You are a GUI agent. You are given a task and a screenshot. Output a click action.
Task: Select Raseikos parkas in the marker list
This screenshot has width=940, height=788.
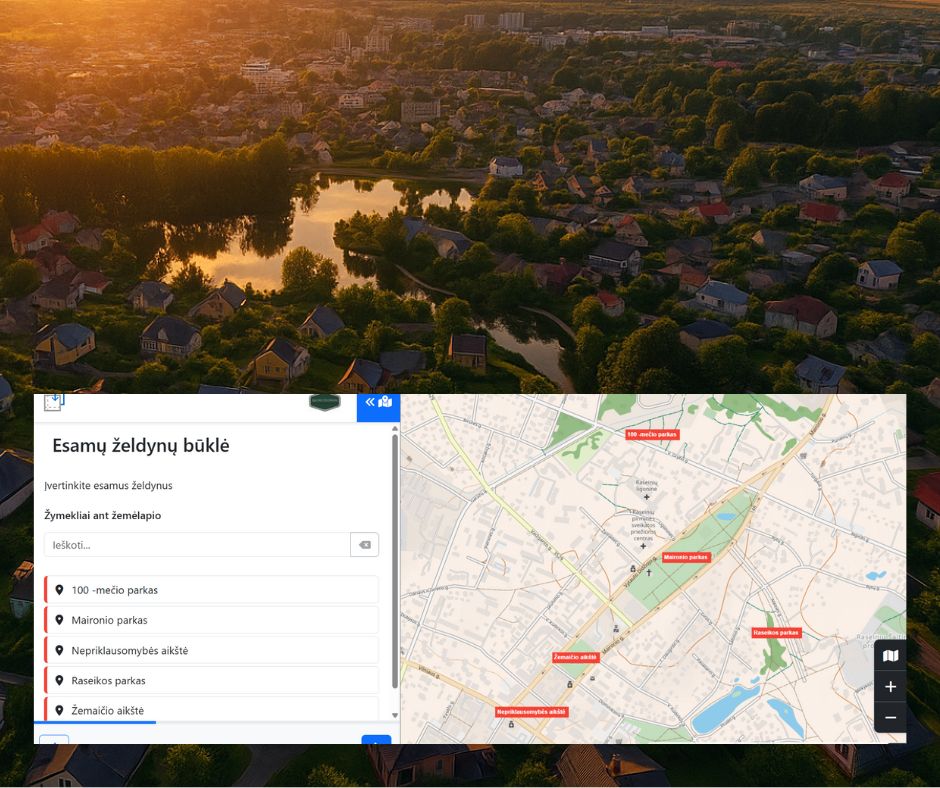(212, 680)
